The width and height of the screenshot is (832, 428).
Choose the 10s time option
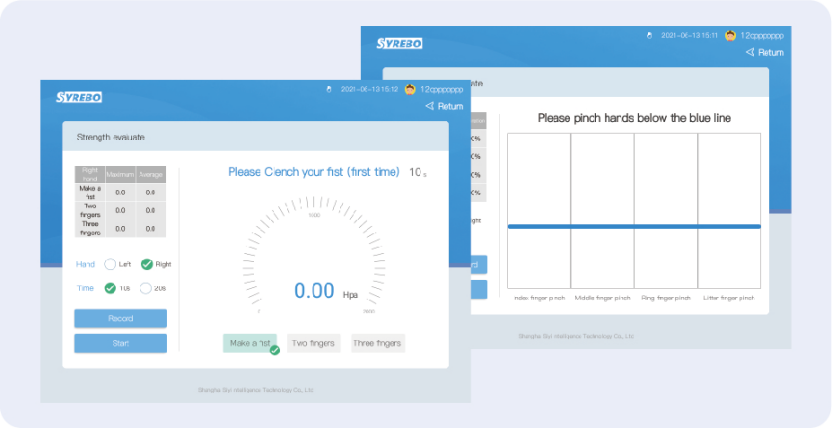pos(110,288)
